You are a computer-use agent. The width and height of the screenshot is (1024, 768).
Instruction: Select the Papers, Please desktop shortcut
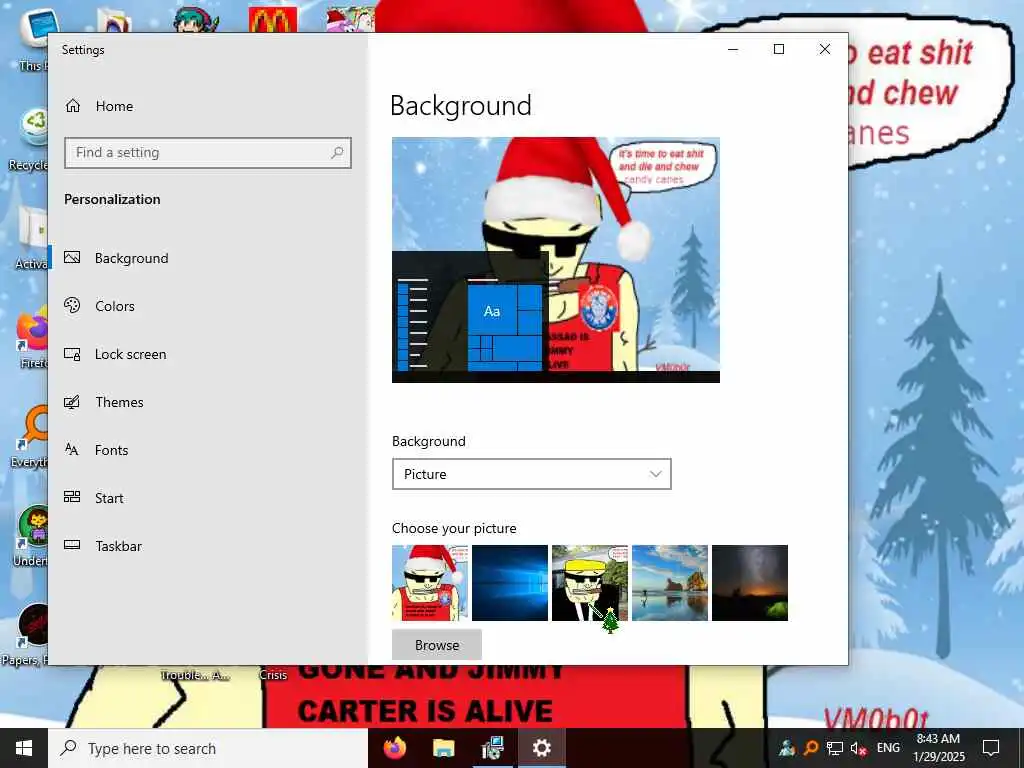tap(26, 635)
